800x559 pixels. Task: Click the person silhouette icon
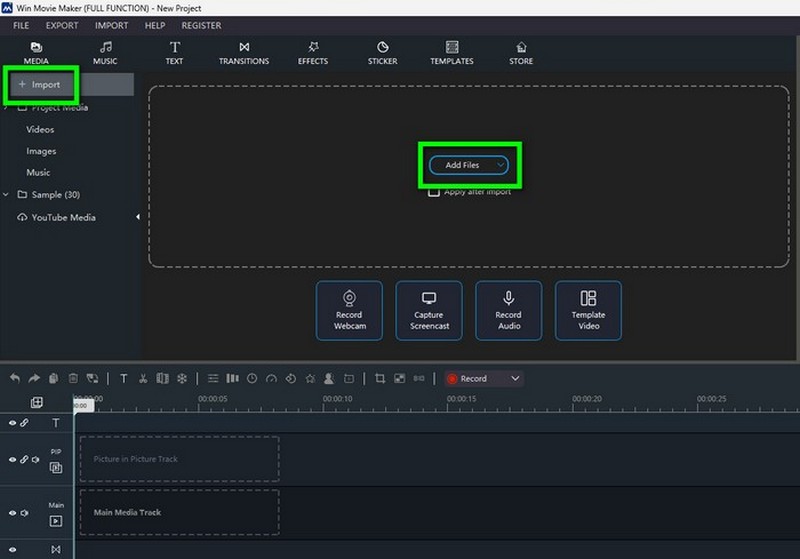click(329, 378)
